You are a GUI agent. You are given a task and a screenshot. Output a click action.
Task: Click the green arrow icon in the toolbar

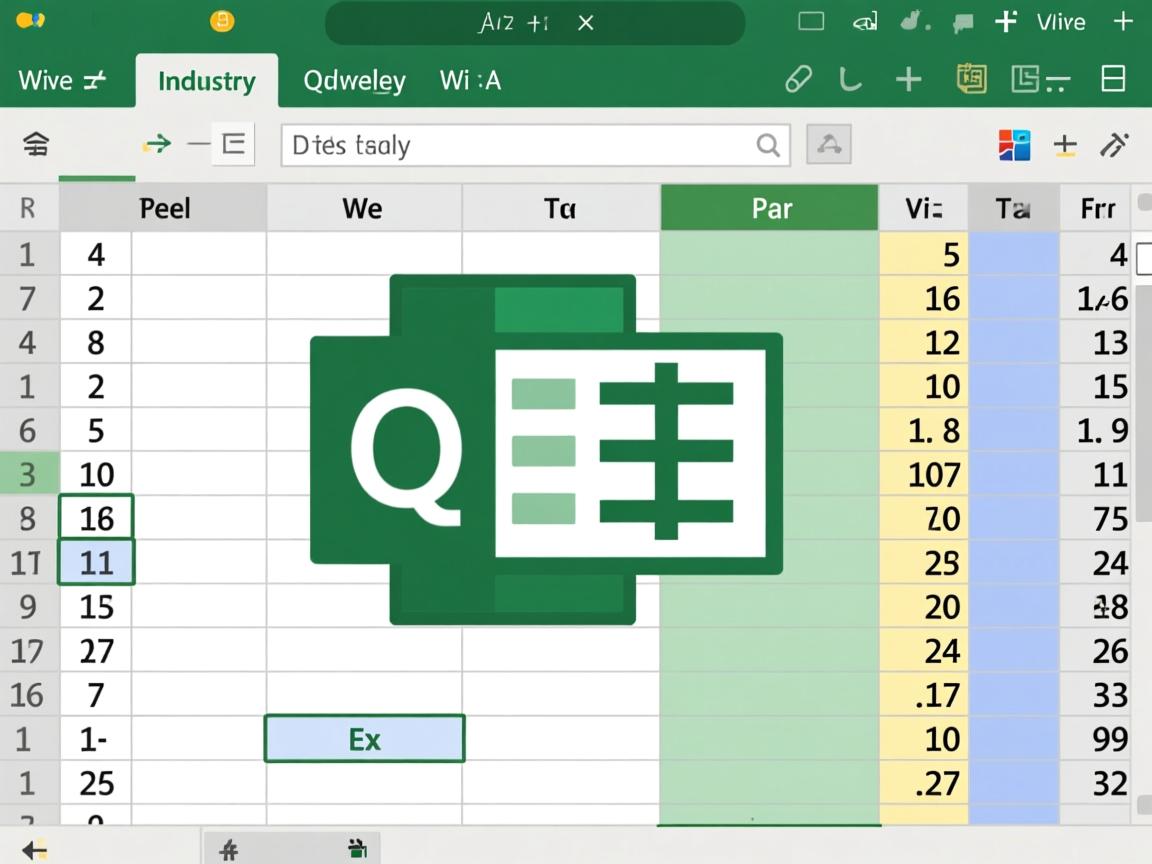pos(156,145)
